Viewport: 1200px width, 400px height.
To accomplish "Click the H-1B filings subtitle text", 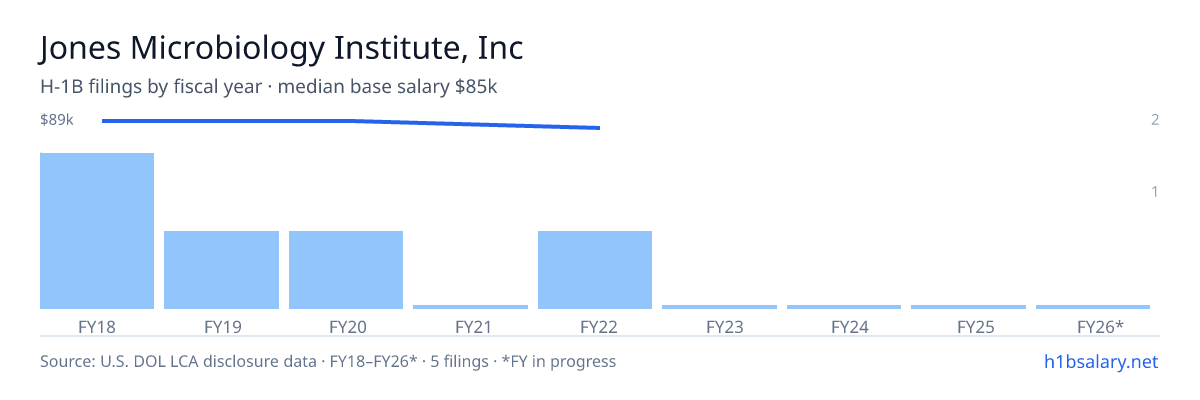I will pos(269,87).
